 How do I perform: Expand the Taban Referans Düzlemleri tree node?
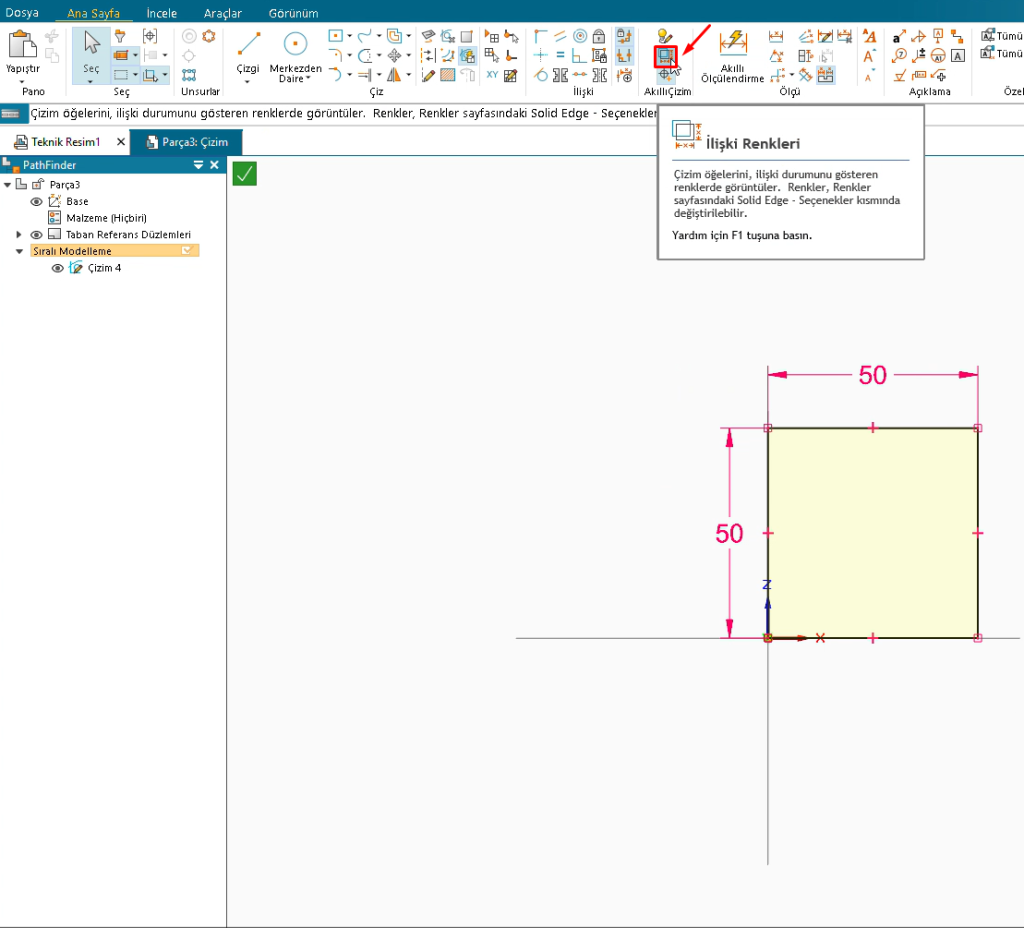19,235
